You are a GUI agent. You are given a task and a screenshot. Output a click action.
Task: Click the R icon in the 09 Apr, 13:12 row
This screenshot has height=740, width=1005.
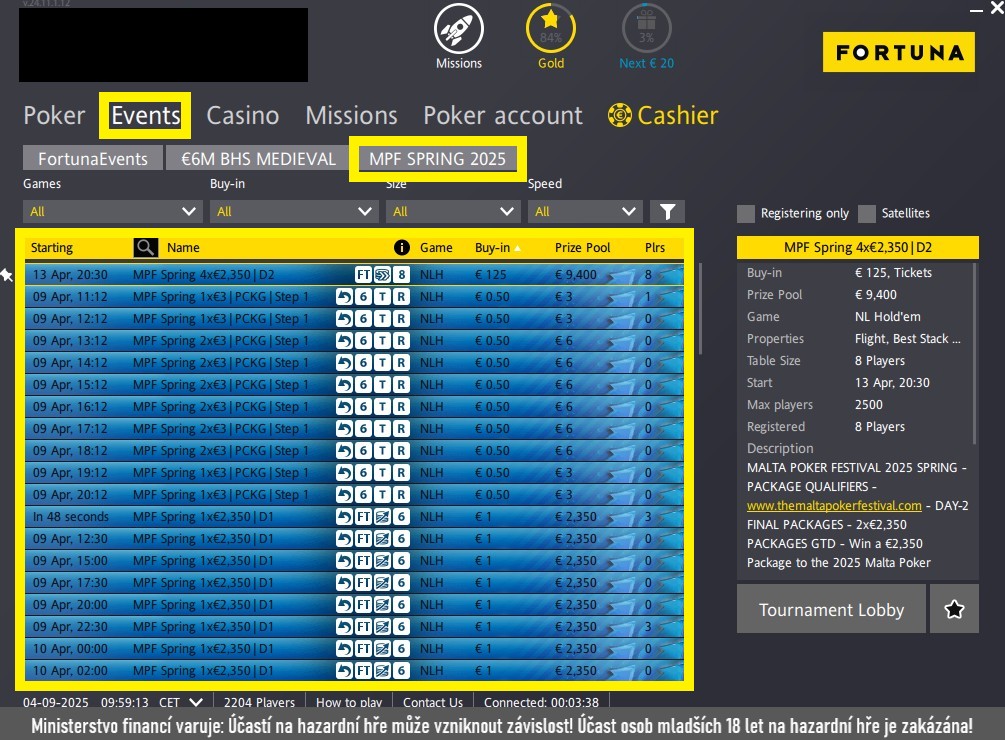point(401,341)
